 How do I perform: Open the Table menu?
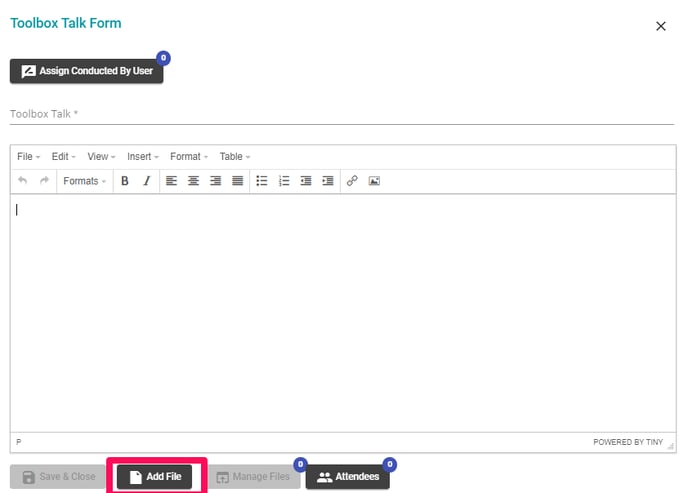coord(235,157)
